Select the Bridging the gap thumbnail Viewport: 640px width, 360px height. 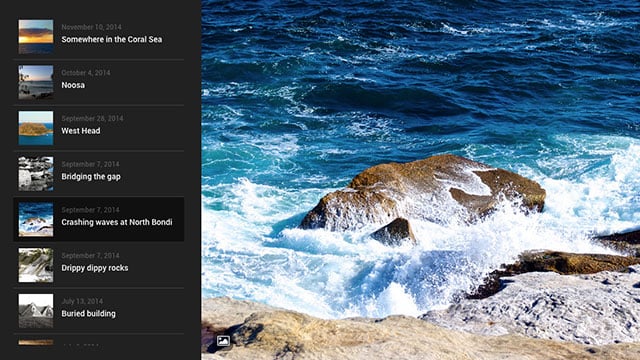[36, 174]
